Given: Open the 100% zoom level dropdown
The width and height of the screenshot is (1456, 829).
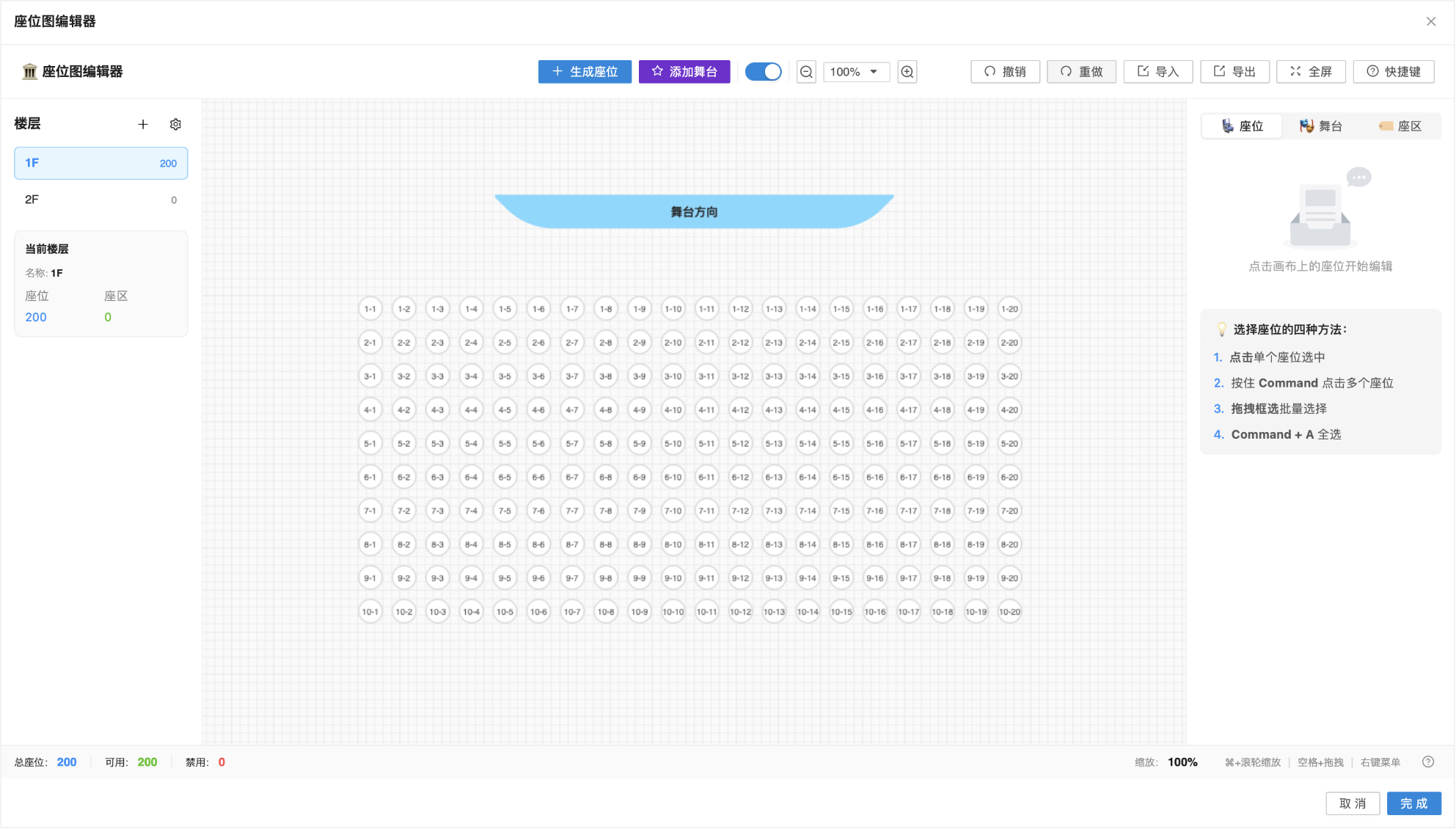Looking at the screenshot, I should point(855,72).
